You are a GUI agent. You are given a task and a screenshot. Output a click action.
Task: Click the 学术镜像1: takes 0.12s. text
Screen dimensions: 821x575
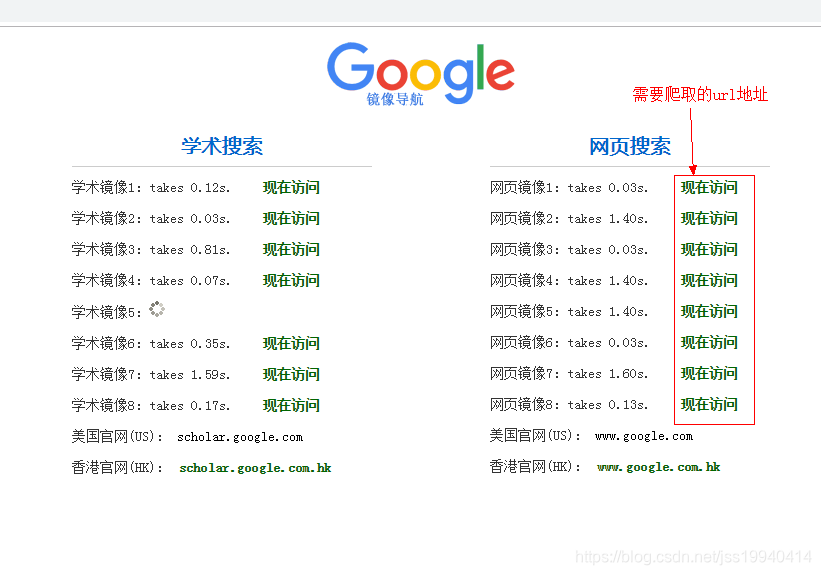point(151,187)
